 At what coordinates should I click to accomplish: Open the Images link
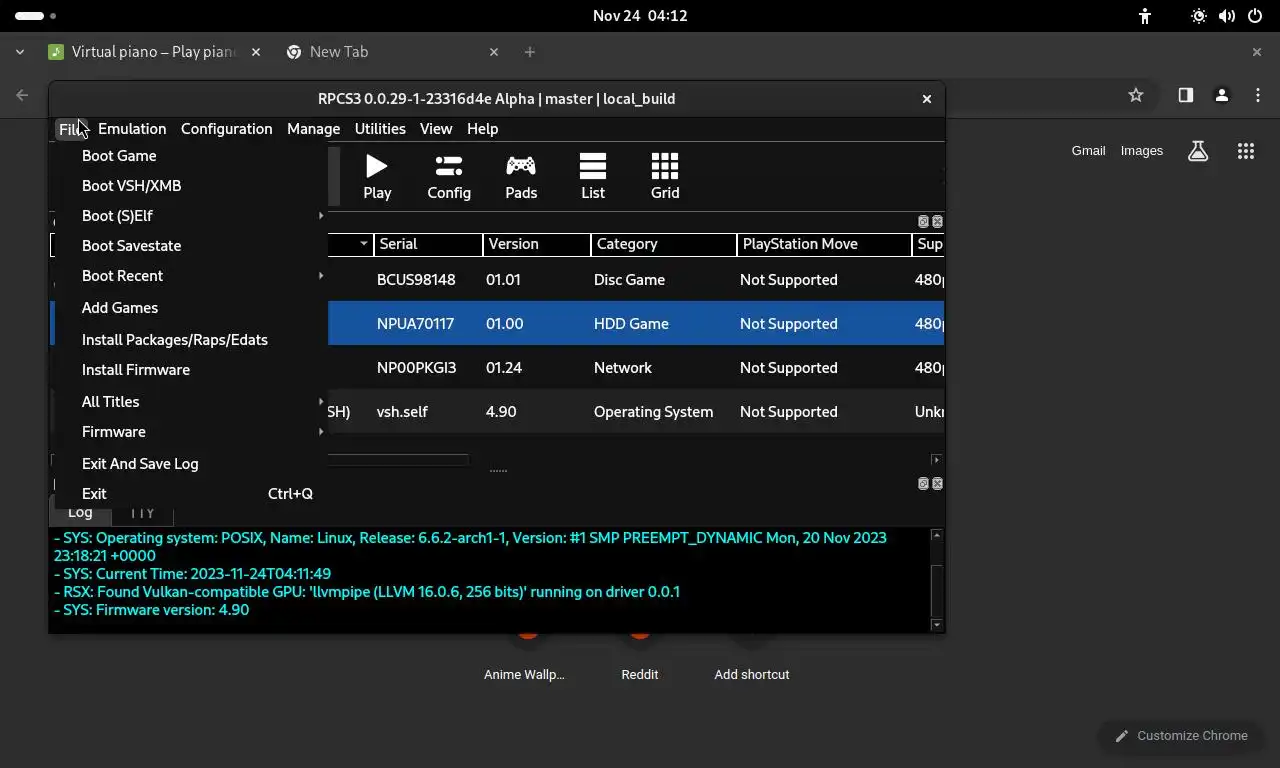point(1141,151)
